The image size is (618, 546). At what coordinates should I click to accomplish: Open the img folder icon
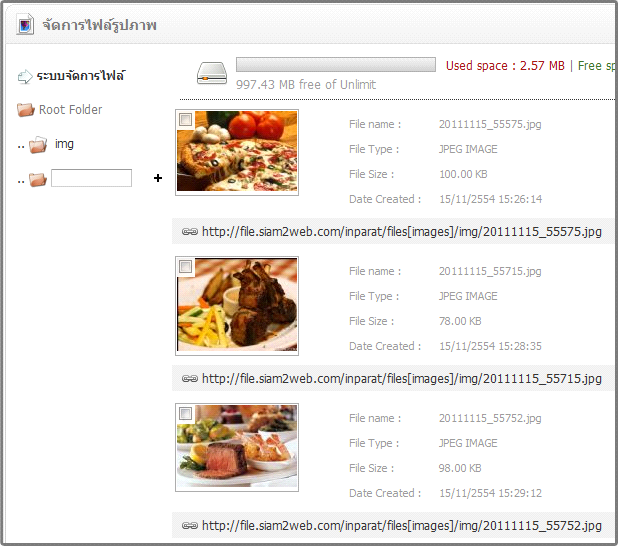tap(38, 145)
